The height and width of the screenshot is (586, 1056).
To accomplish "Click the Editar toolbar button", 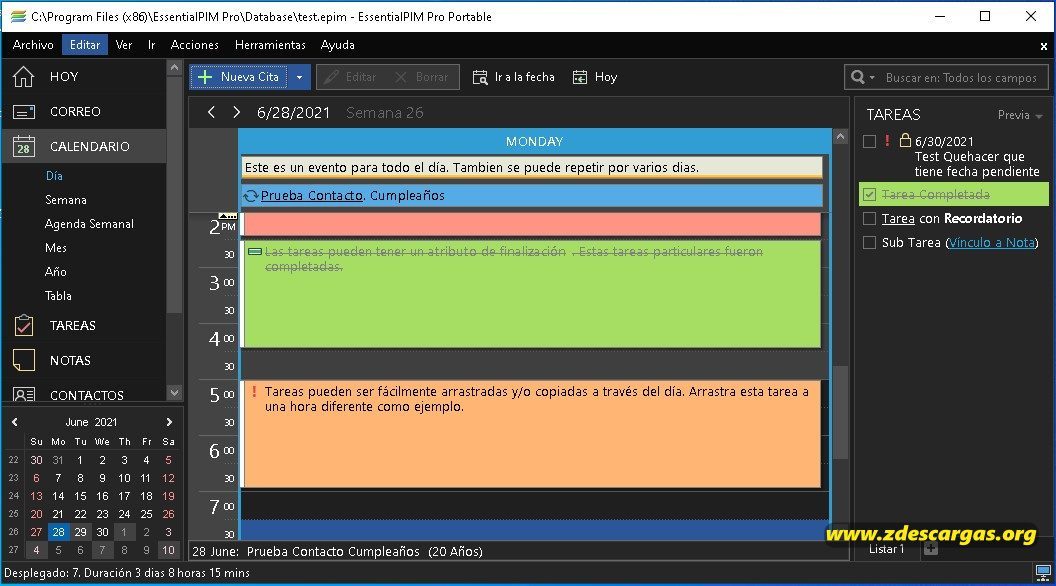I will [x=352, y=77].
